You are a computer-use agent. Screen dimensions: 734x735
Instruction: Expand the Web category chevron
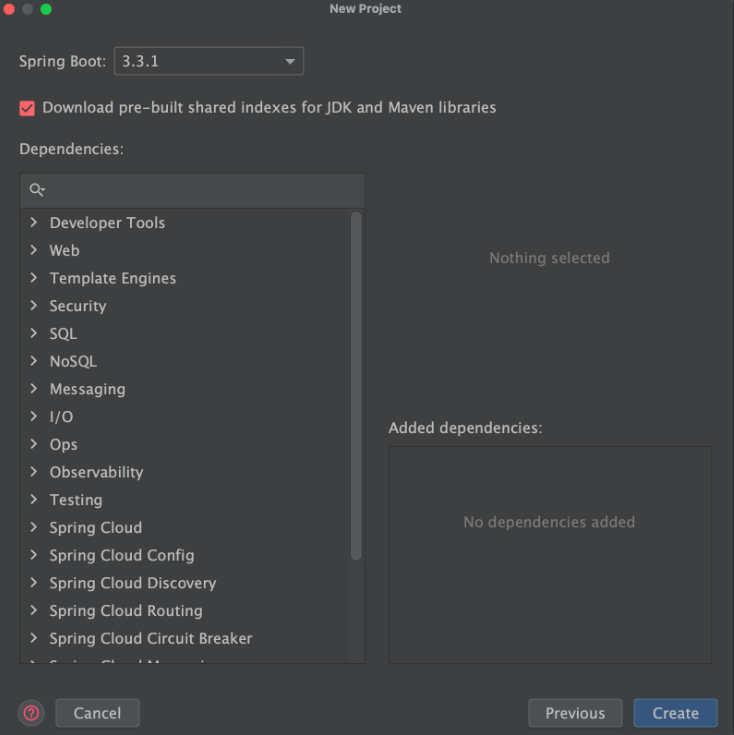pyautogui.click(x=34, y=250)
